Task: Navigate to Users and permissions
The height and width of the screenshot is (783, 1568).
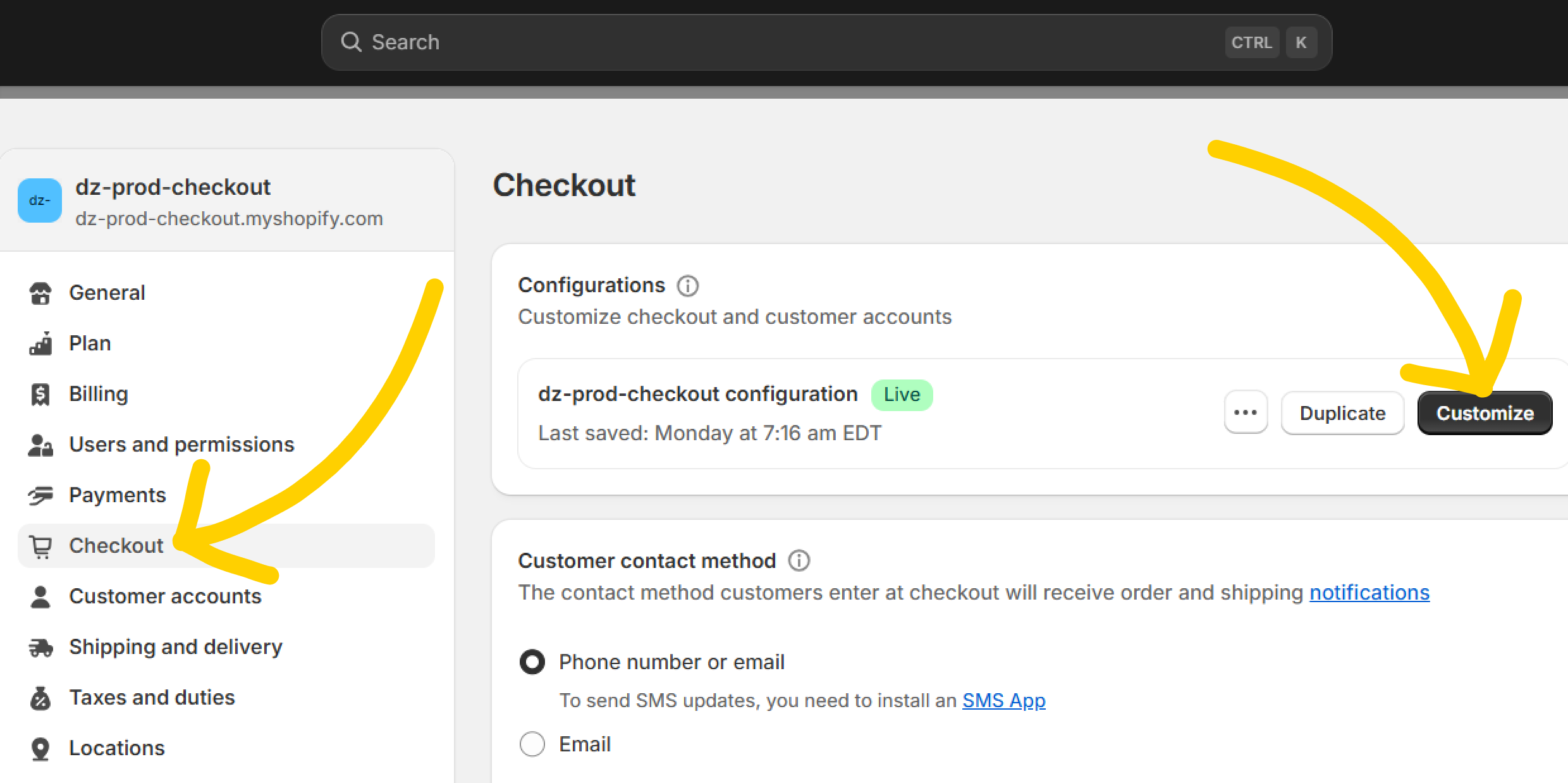Action: click(226, 445)
